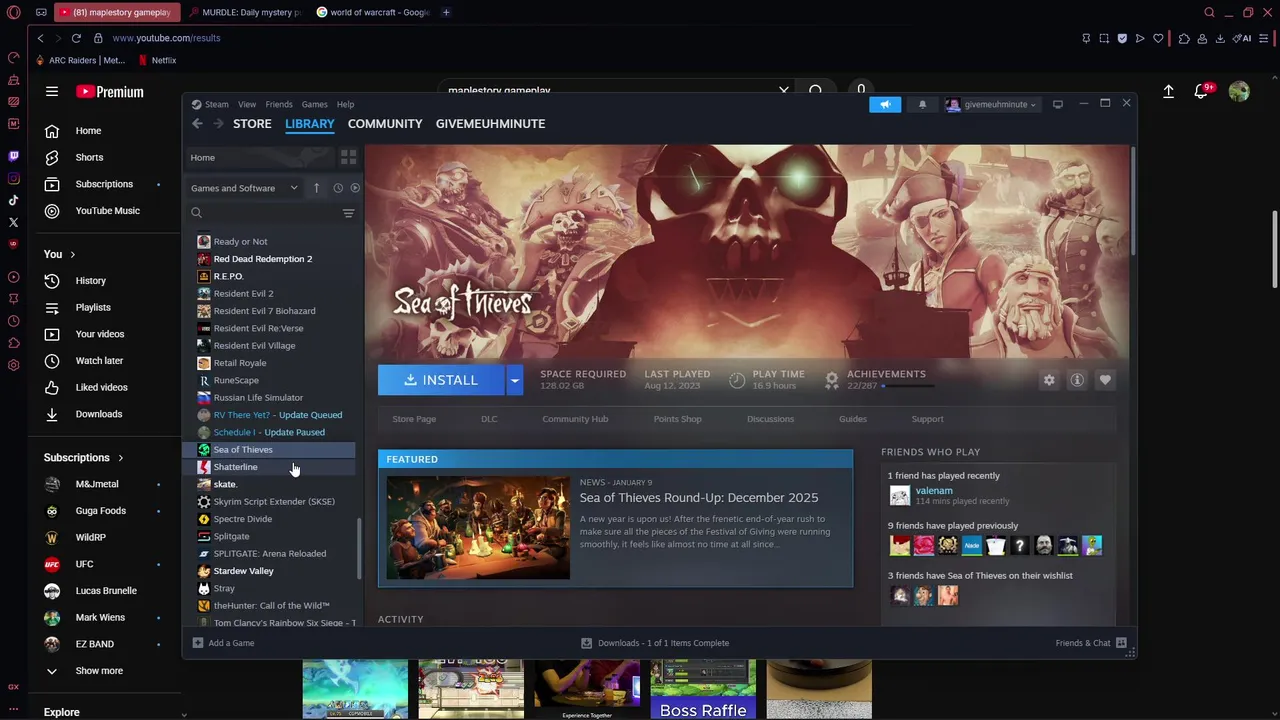Click the YouTube Premium logo
The height and width of the screenshot is (720, 1280).
tap(110, 92)
